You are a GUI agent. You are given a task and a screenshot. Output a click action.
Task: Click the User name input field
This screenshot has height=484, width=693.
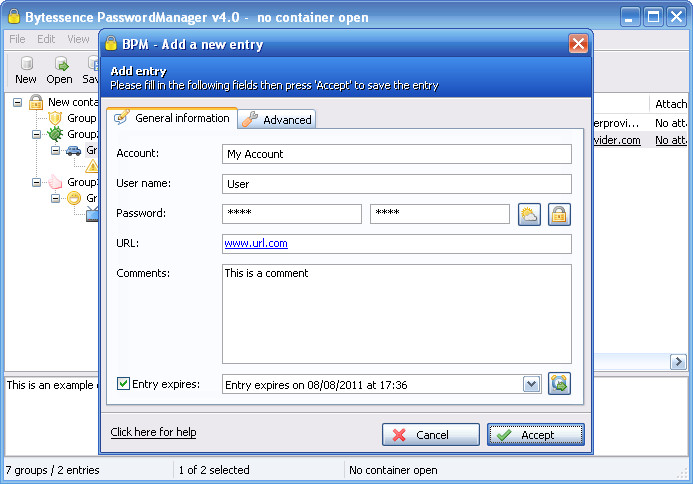[x=397, y=184]
